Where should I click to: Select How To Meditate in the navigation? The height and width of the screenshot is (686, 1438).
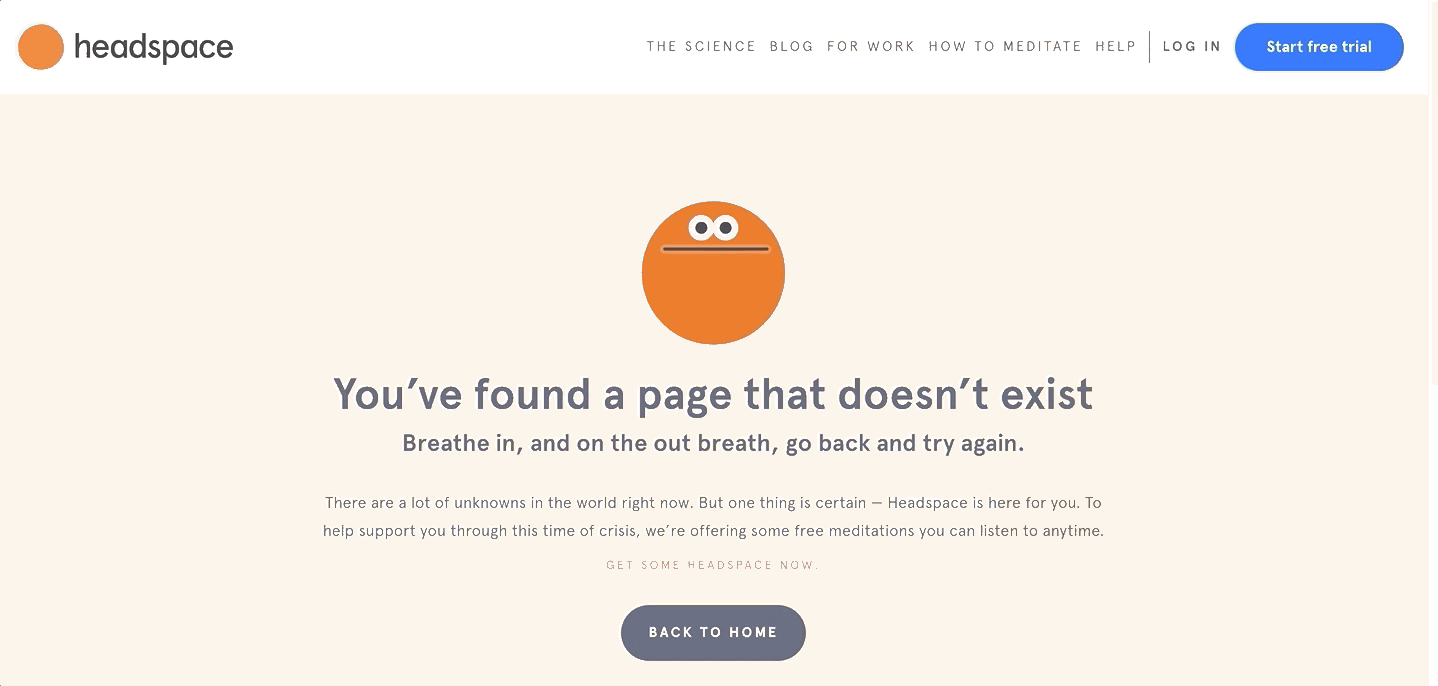point(1005,46)
